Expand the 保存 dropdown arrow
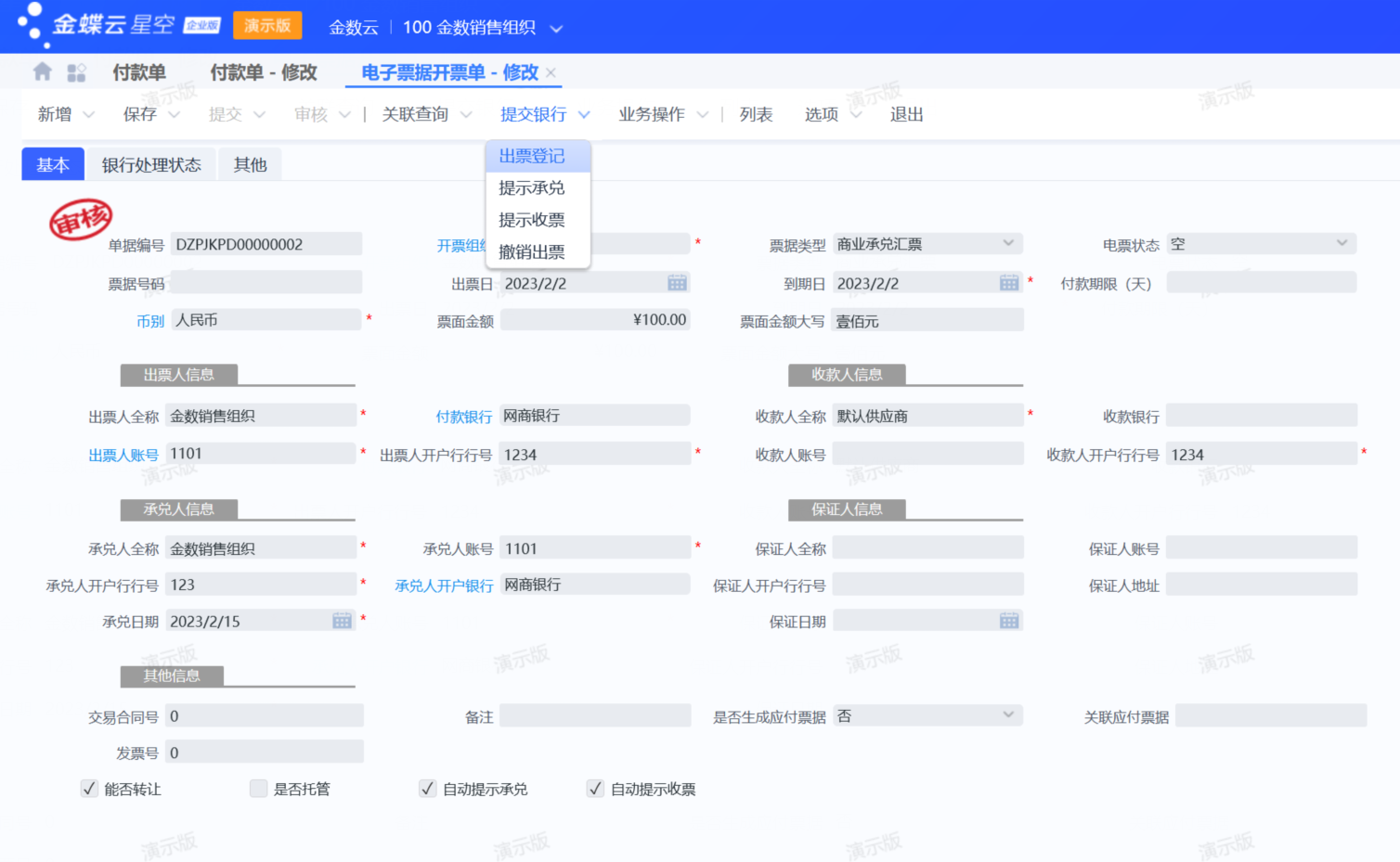Screen dimensions: 1400x862 coord(175,115)
